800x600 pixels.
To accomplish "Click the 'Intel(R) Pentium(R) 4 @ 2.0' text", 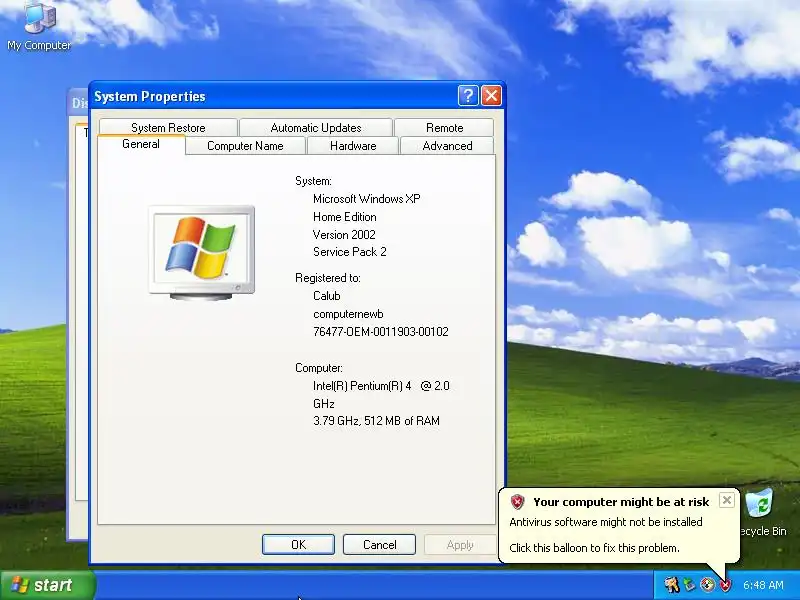I will coord(381,386).
